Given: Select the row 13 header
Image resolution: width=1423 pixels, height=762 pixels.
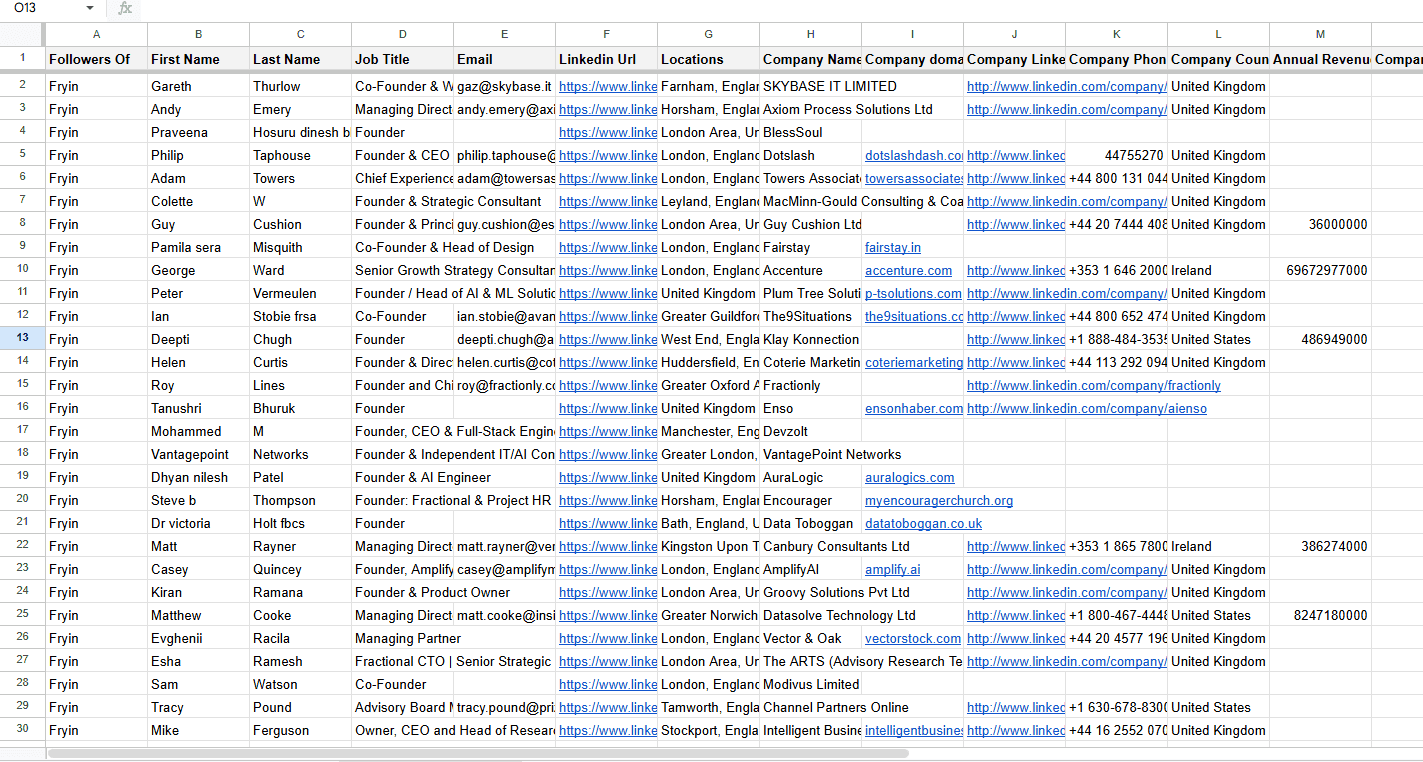Looking at the screenshot, I should [x=23, y=339].
